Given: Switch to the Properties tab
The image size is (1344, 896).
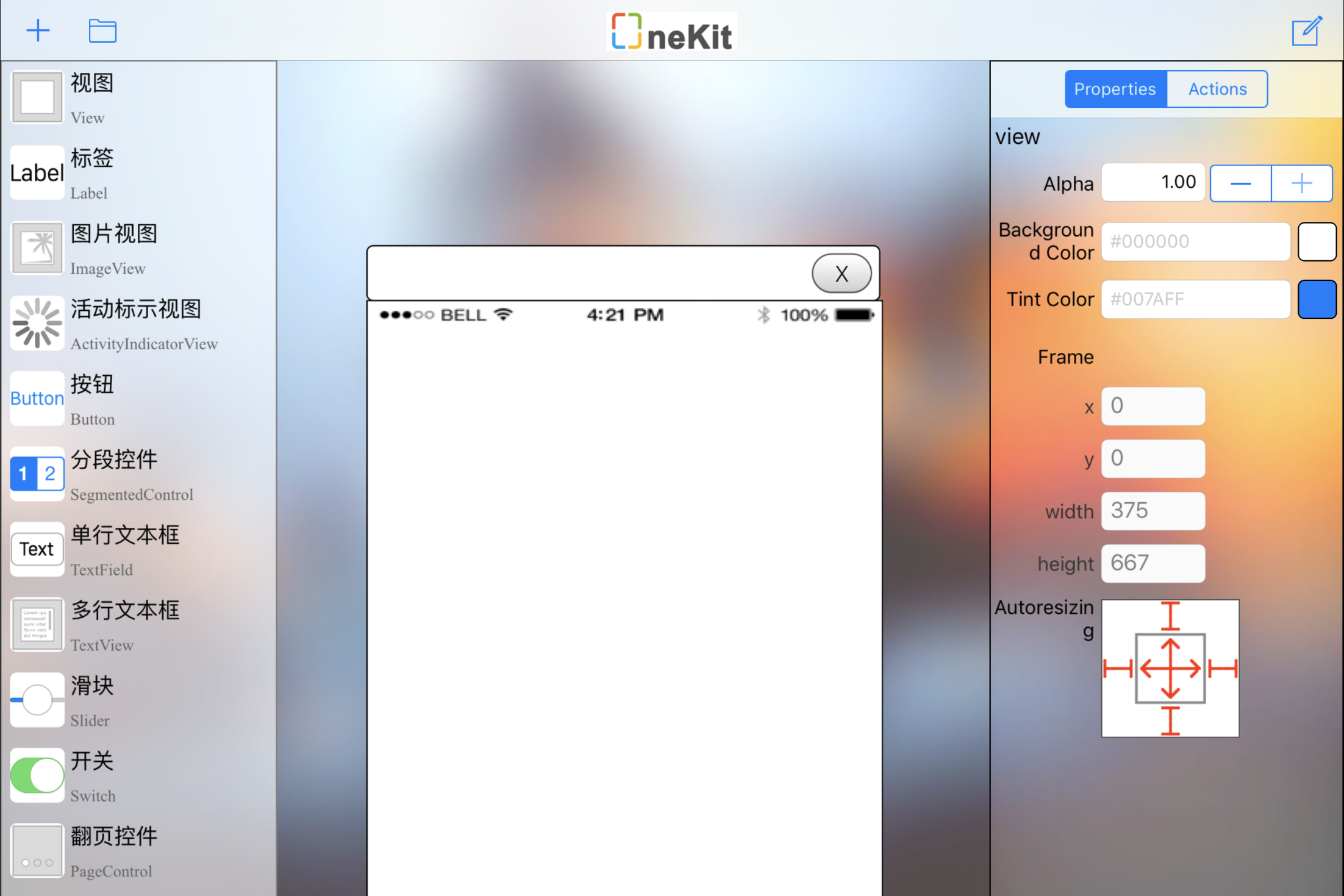Looking at the screenshot, I should [1115, 89].
